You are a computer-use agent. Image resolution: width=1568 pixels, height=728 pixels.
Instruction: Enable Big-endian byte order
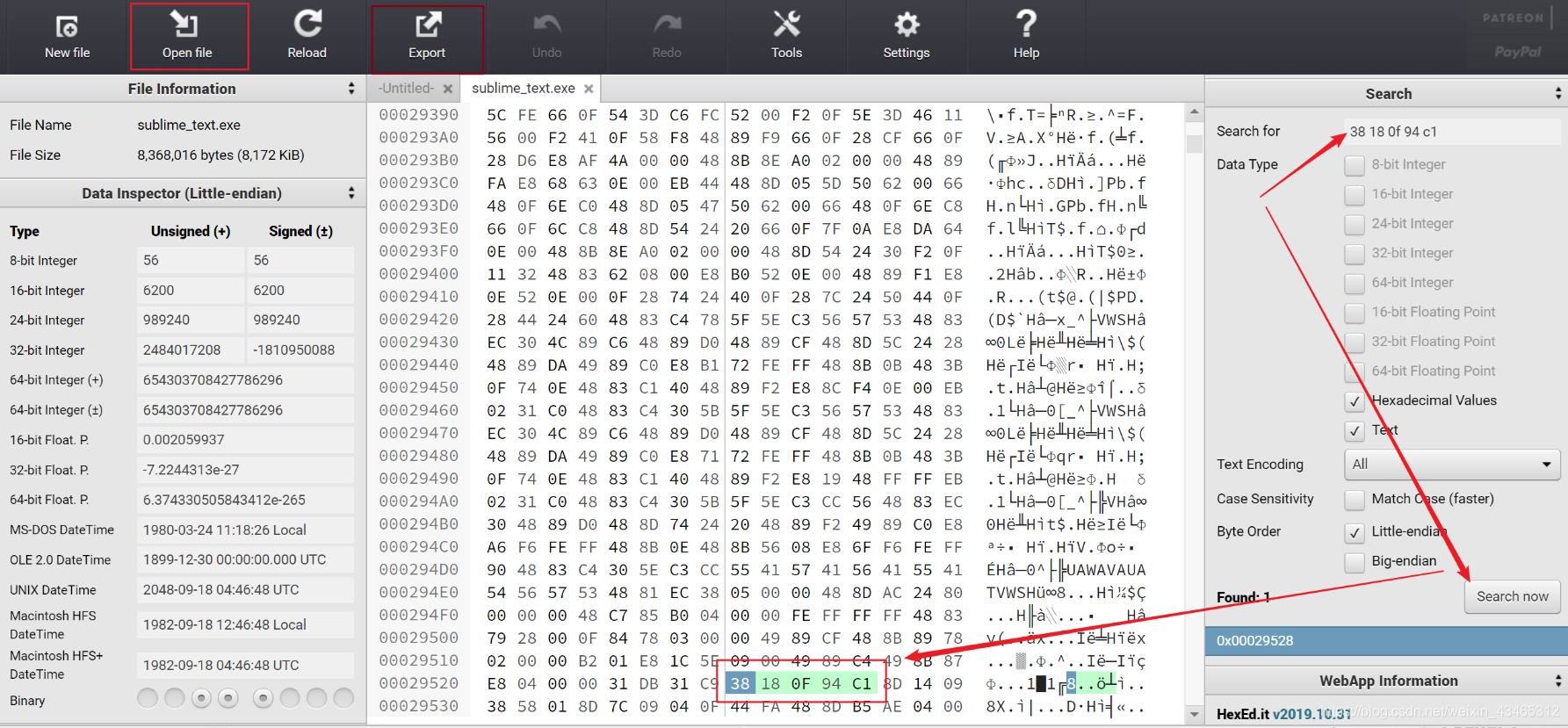coord(1355,561)
